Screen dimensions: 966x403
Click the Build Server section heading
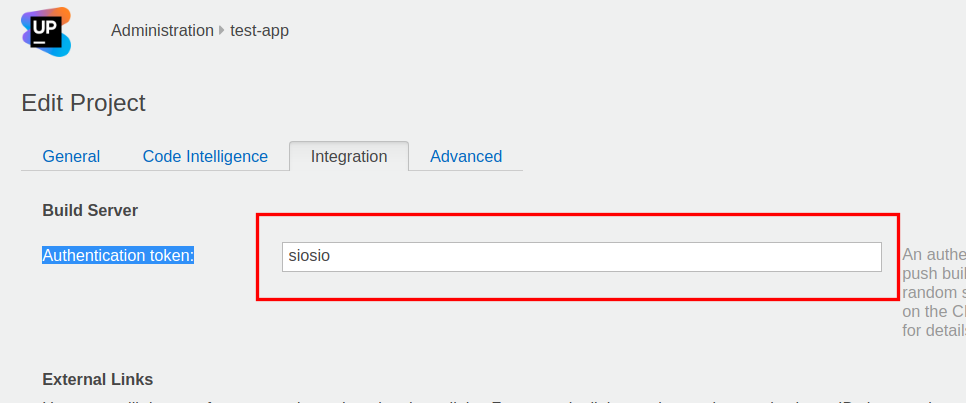point(90,210)
